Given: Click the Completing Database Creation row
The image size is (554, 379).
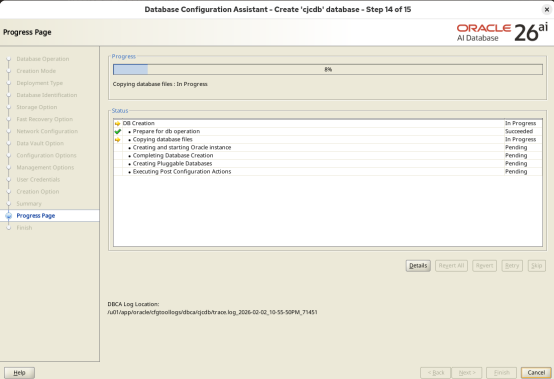Looking at the screenshot, I should pyautogui.click(x=328, y=155).
